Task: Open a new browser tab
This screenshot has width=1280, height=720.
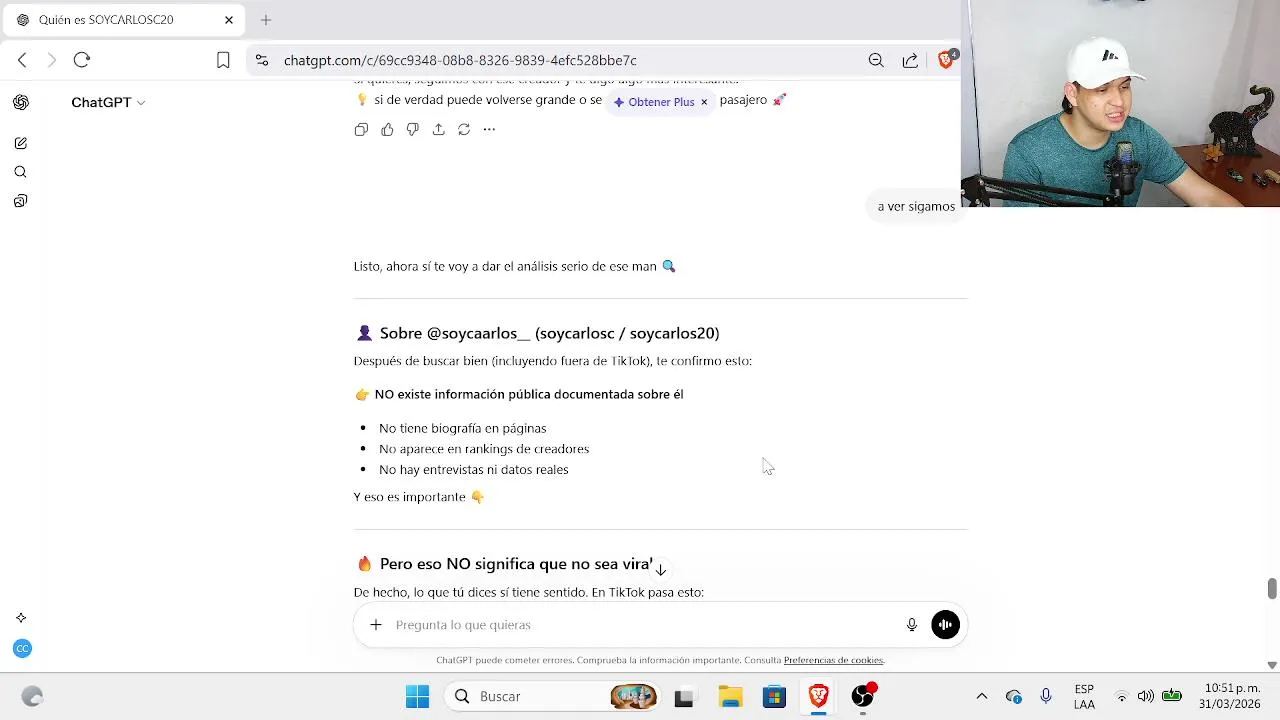Action: click(x=266, y=20)
